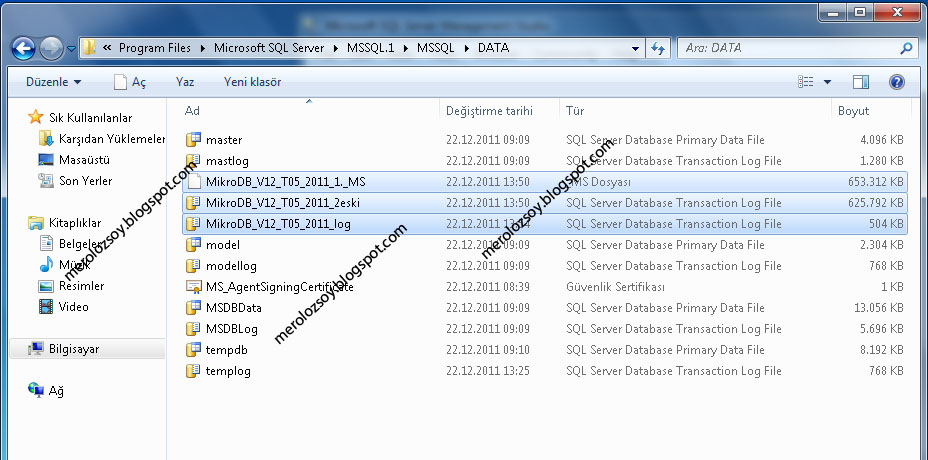Screen dimensions: 928x460
Task: Click the MSSQL breadcrumb segment
Action: point(436,48)
